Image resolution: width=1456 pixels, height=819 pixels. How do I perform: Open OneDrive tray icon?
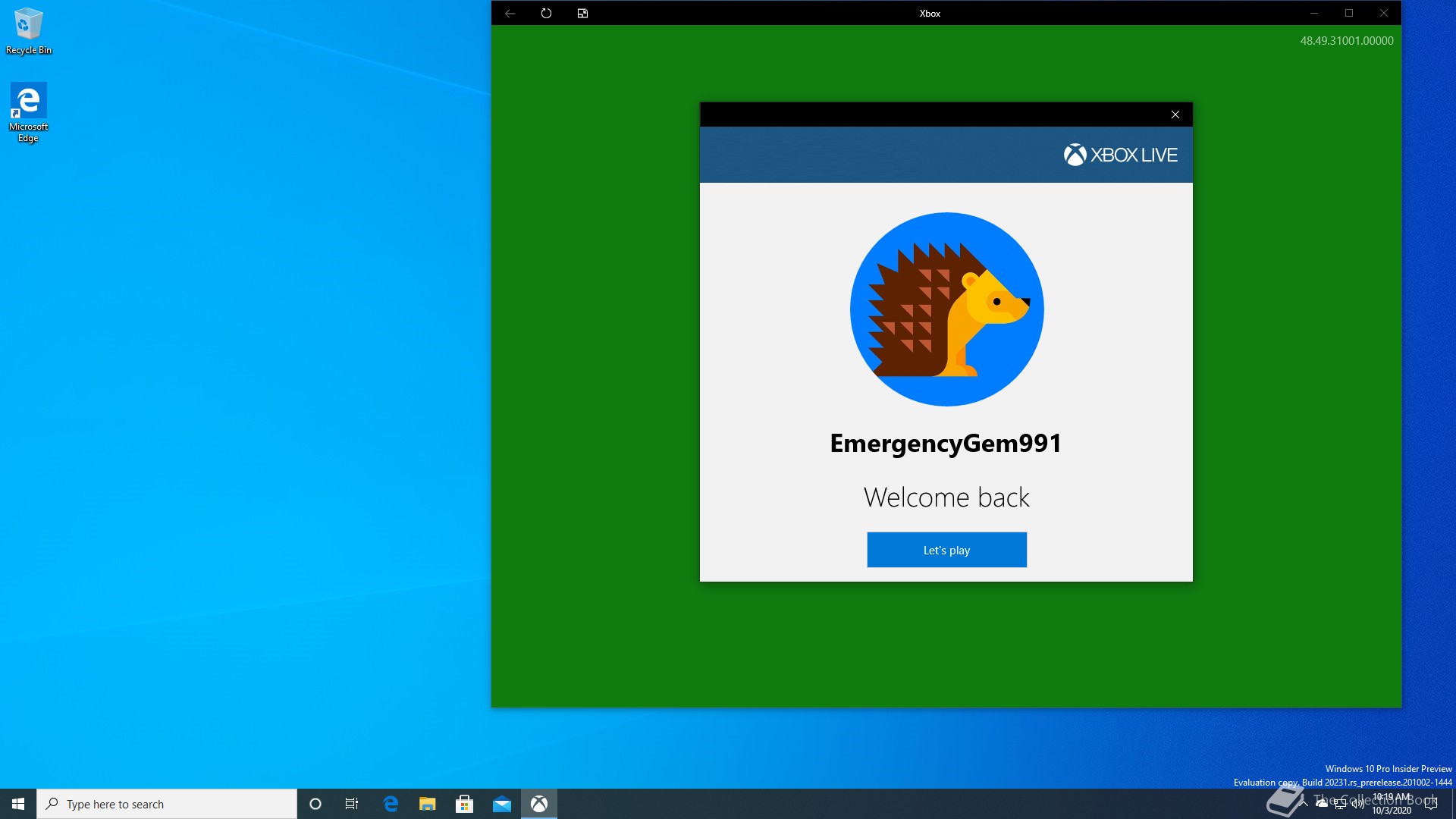(x=1322, y=804)
